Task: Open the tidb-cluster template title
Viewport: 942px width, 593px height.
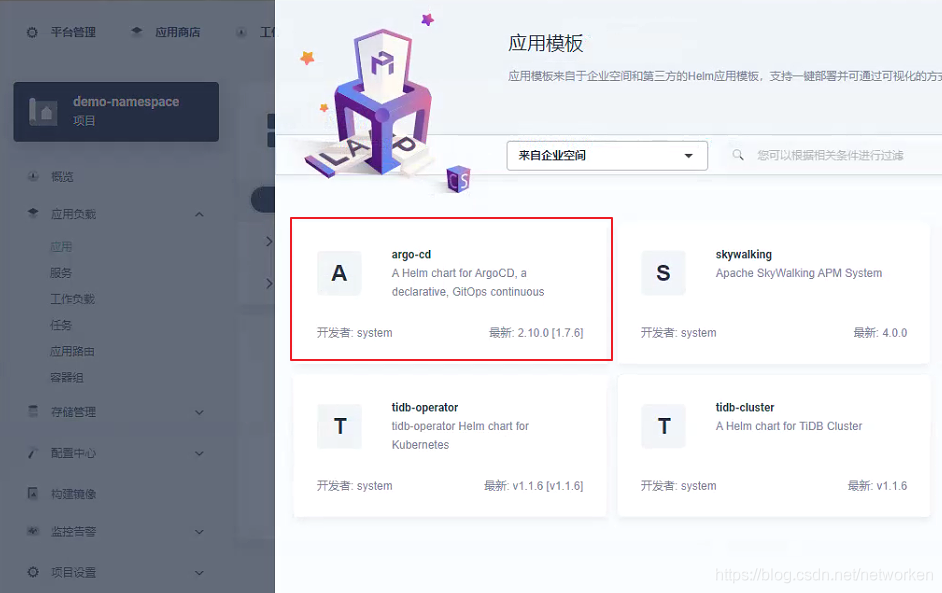Action: tap(745, 407)
